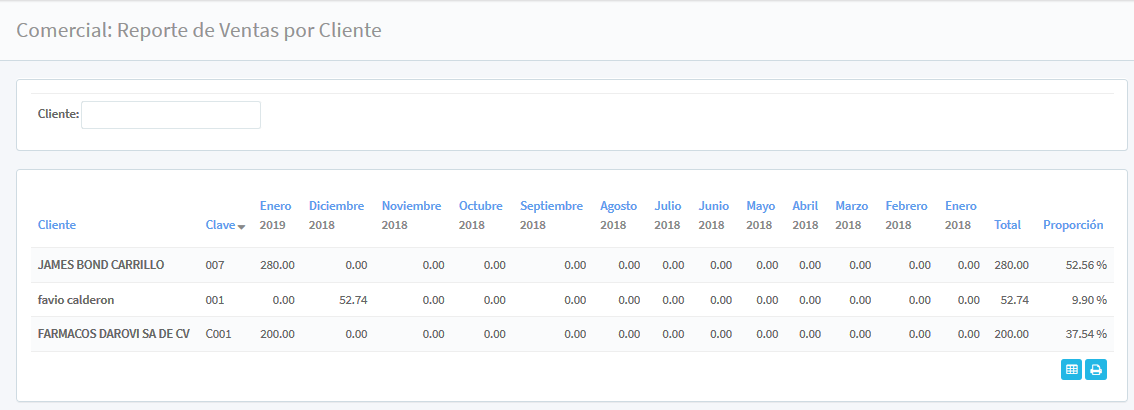The image size is (1134, 410).
Task: Click the table export icon button
Action: 1071,369
